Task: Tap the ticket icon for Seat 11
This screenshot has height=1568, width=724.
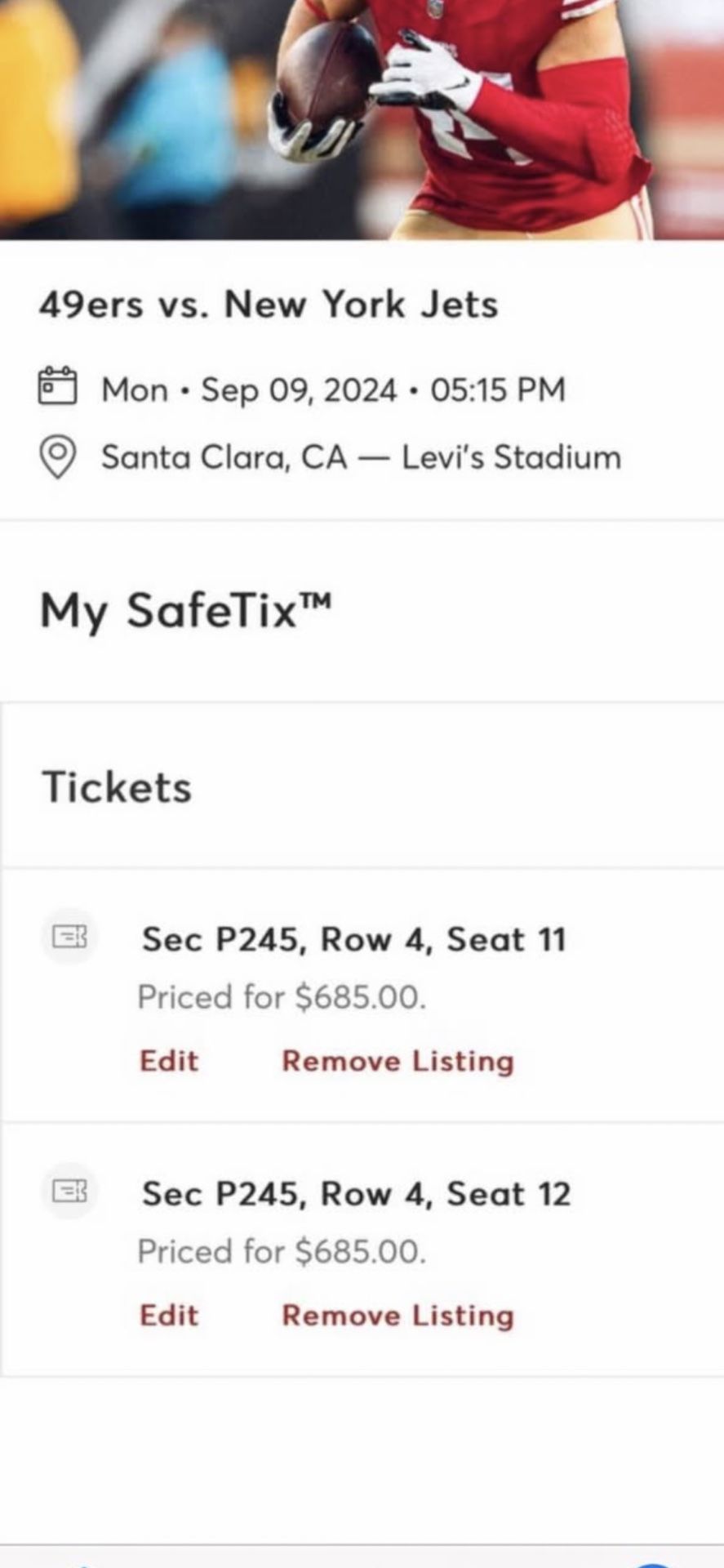Action: (69, 937)
